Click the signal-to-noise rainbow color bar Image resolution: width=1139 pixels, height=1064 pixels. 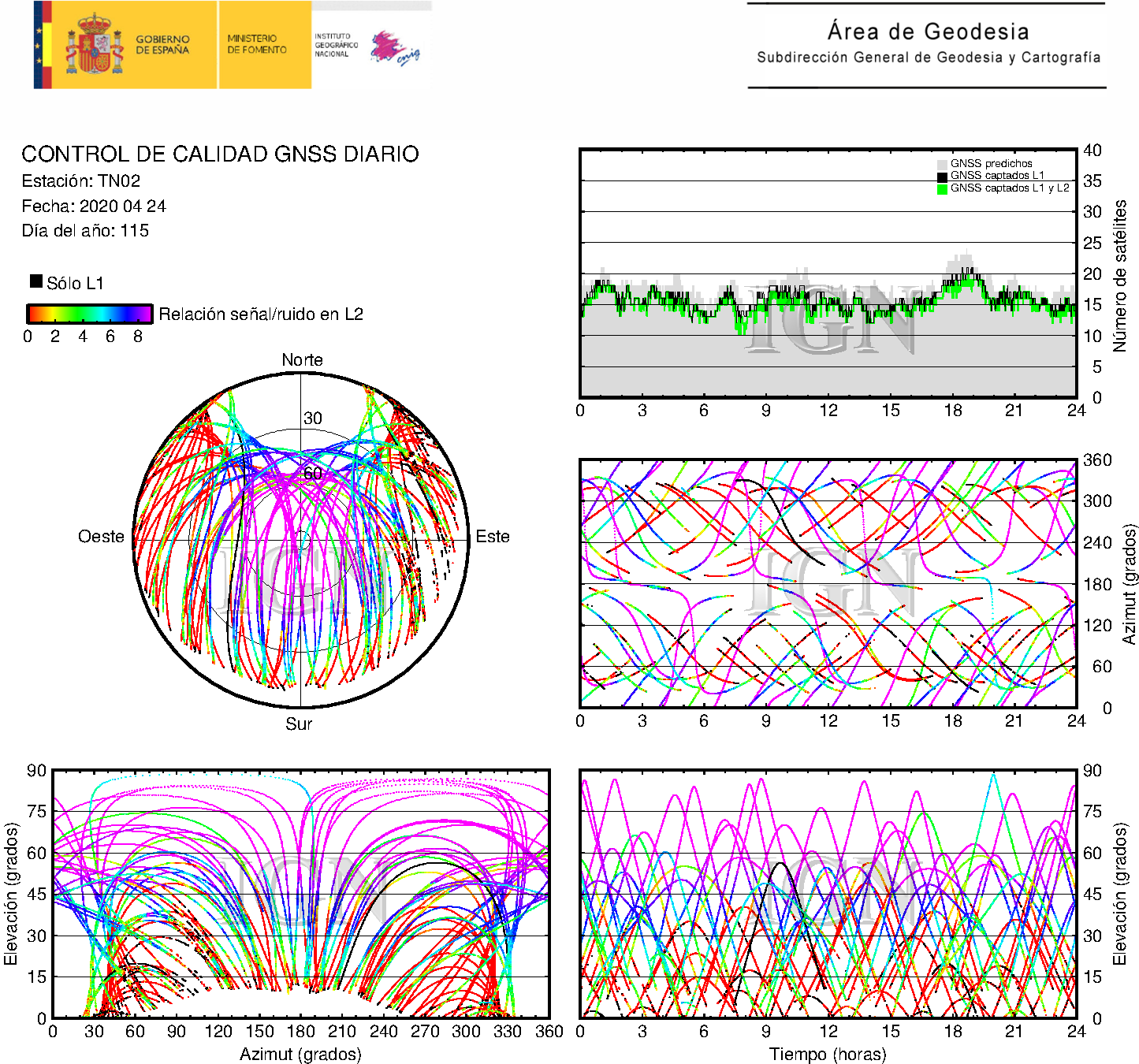89,314
